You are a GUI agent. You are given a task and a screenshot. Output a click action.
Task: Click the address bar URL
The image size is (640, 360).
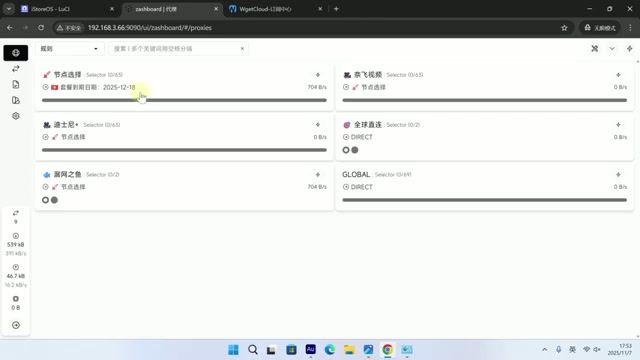point(150,28)
